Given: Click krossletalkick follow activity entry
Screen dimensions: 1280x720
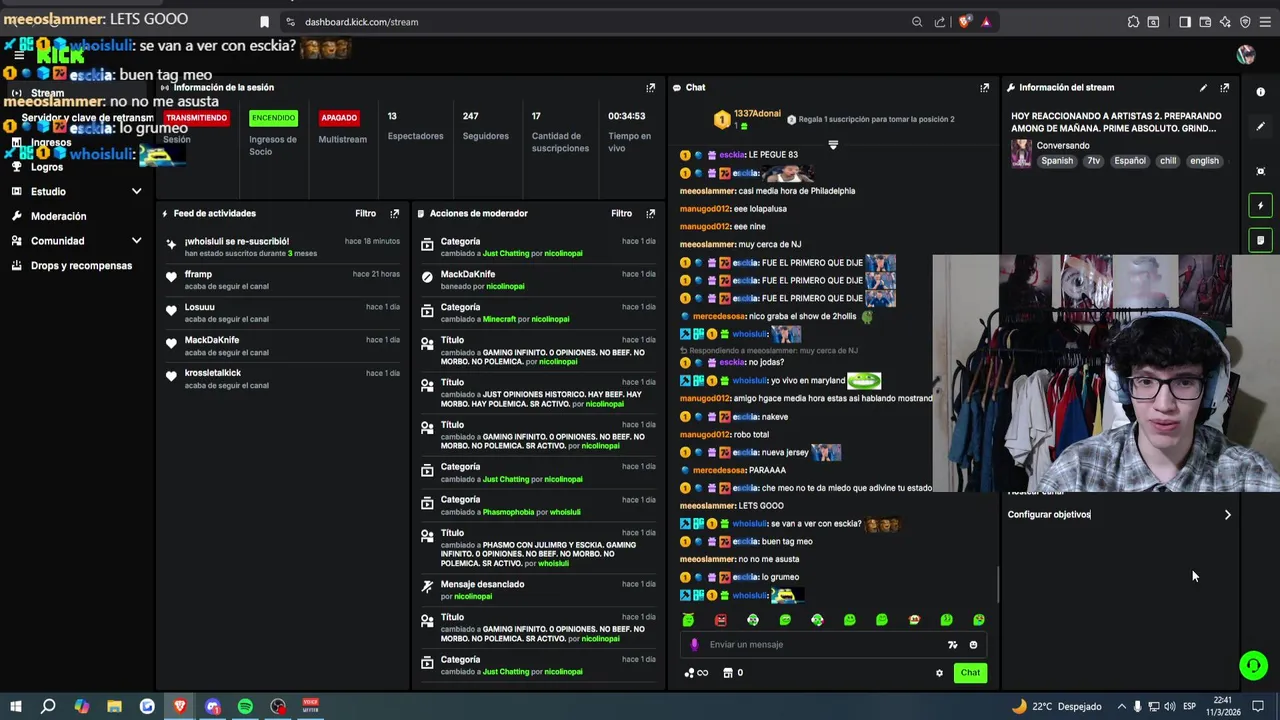Looking at the screenshot, I should pyautogui.click(x=282, y=379).
